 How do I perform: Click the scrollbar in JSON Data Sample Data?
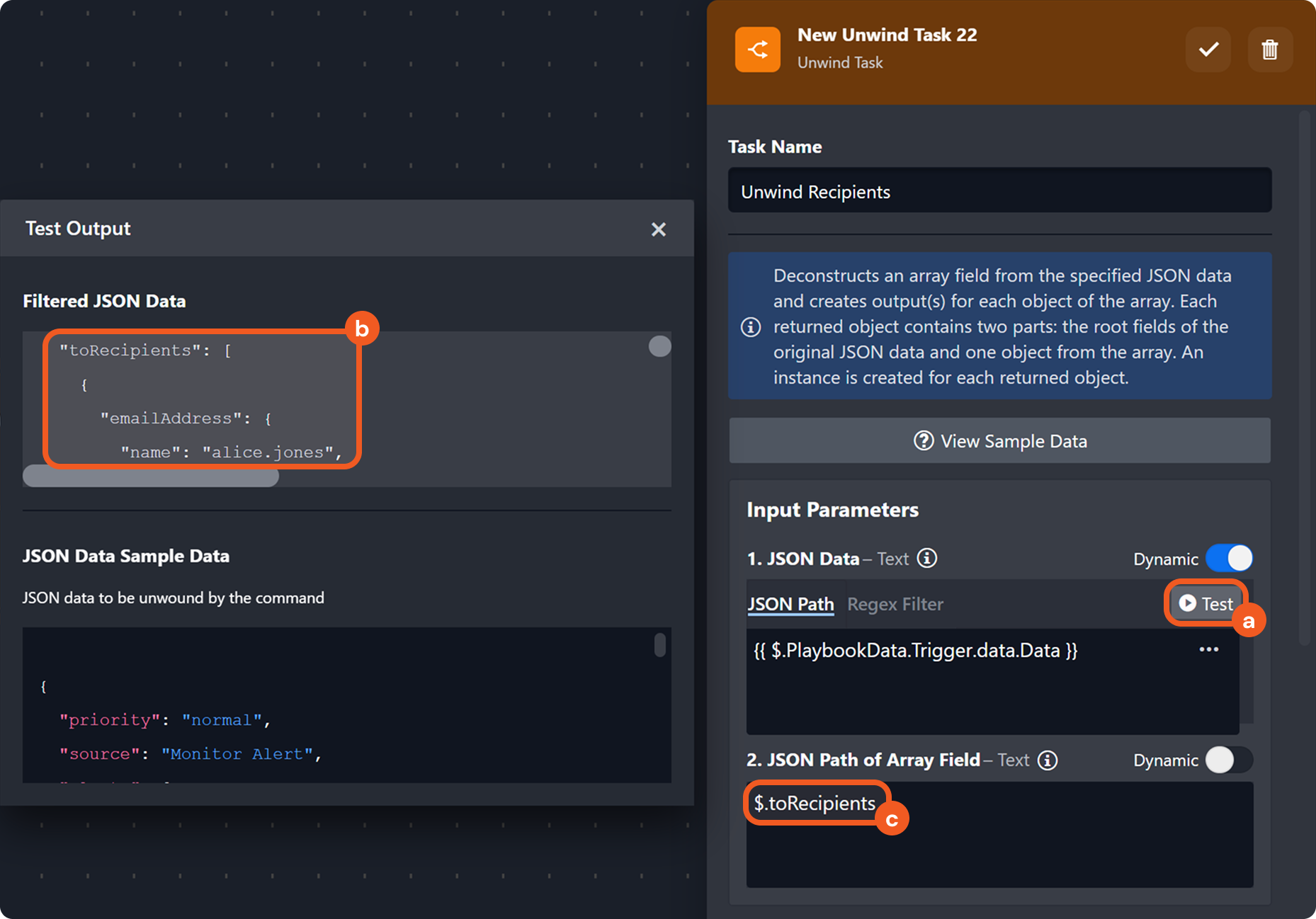coord(659,645)
